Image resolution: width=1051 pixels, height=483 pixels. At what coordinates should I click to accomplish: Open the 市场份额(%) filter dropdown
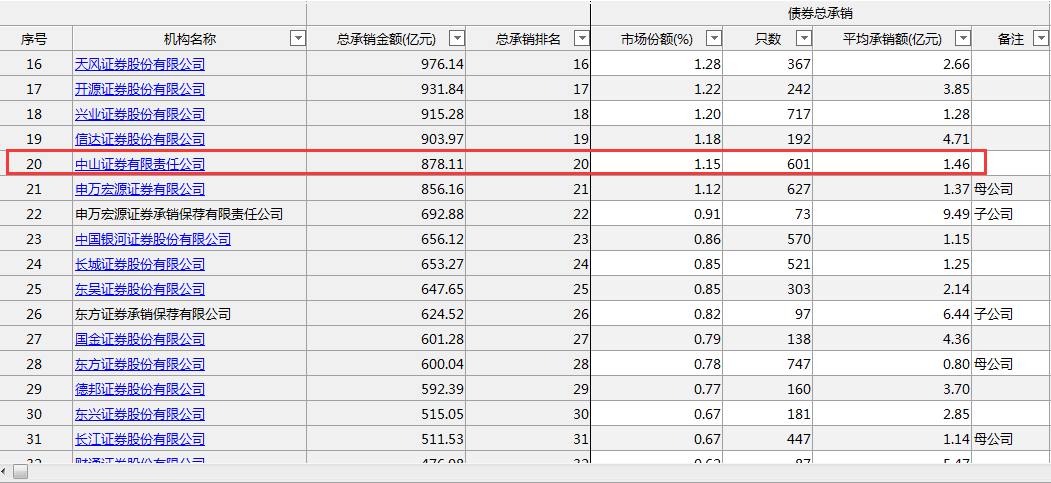pos(714,39)
